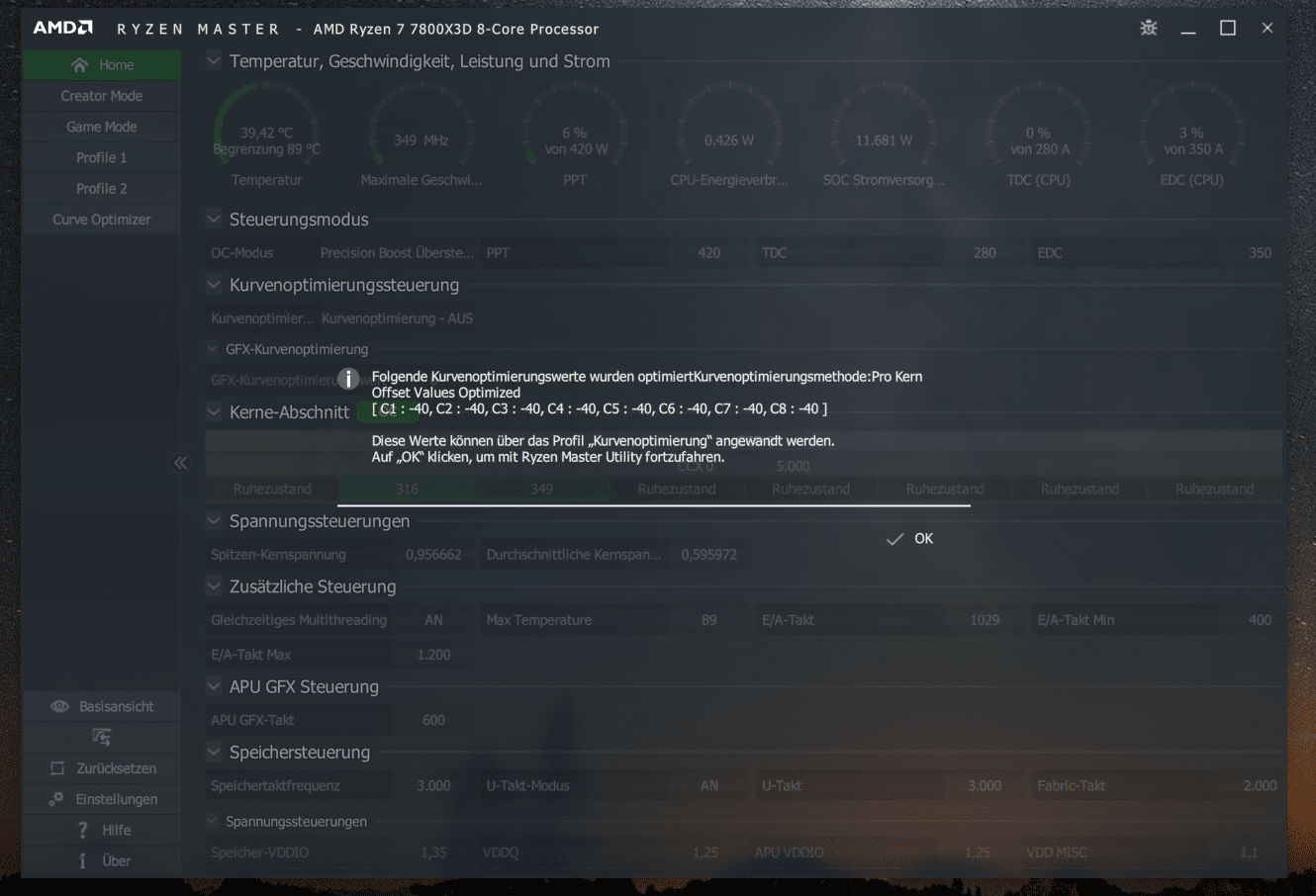Screen dimensions: 1316x896
Task: Click Precision Boost Überste... OC mode value
Action: [397, 253]
